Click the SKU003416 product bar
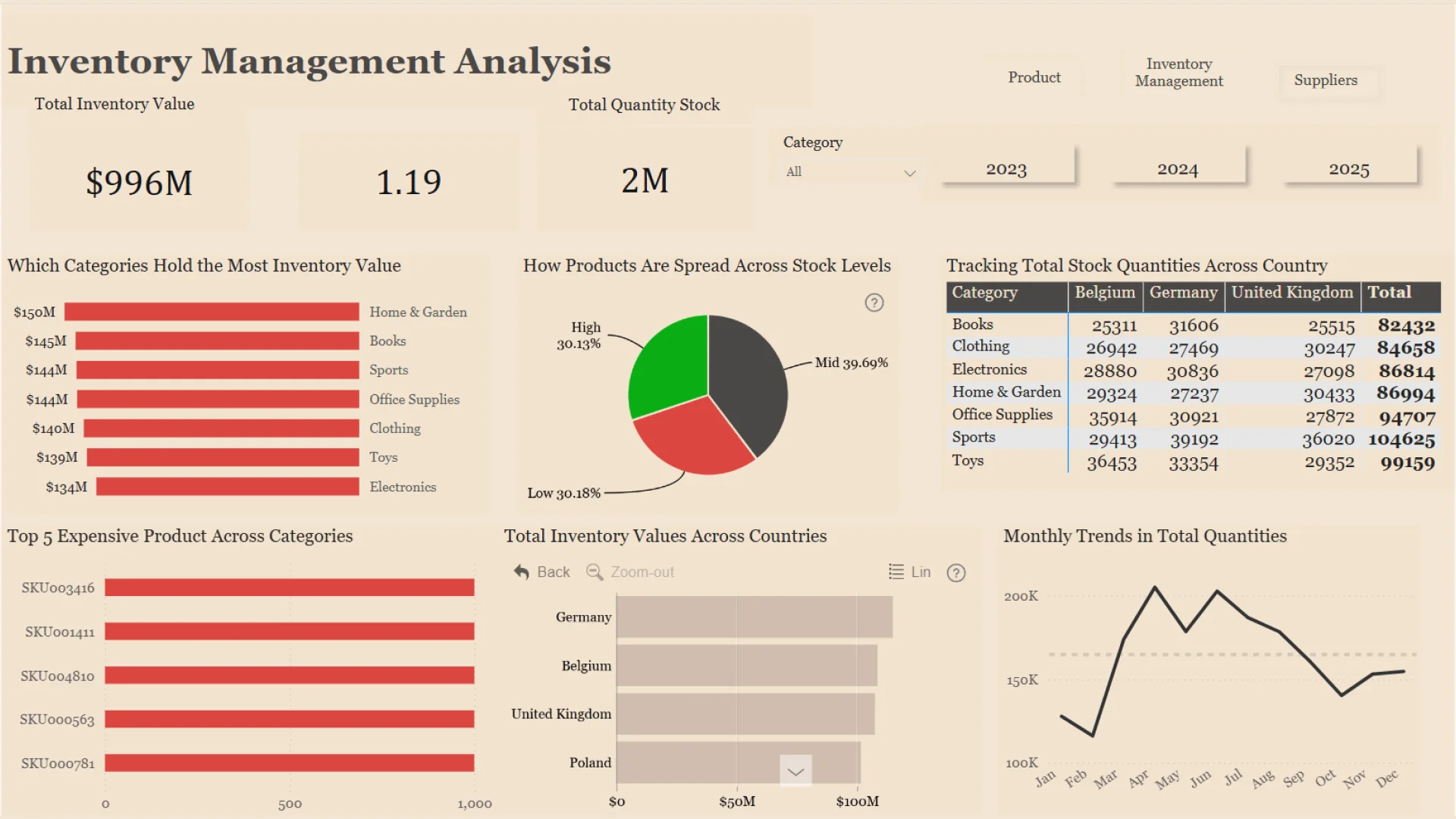Image resolution: width=1456 pixels, height=819 pixels. [x=289, y=588]
